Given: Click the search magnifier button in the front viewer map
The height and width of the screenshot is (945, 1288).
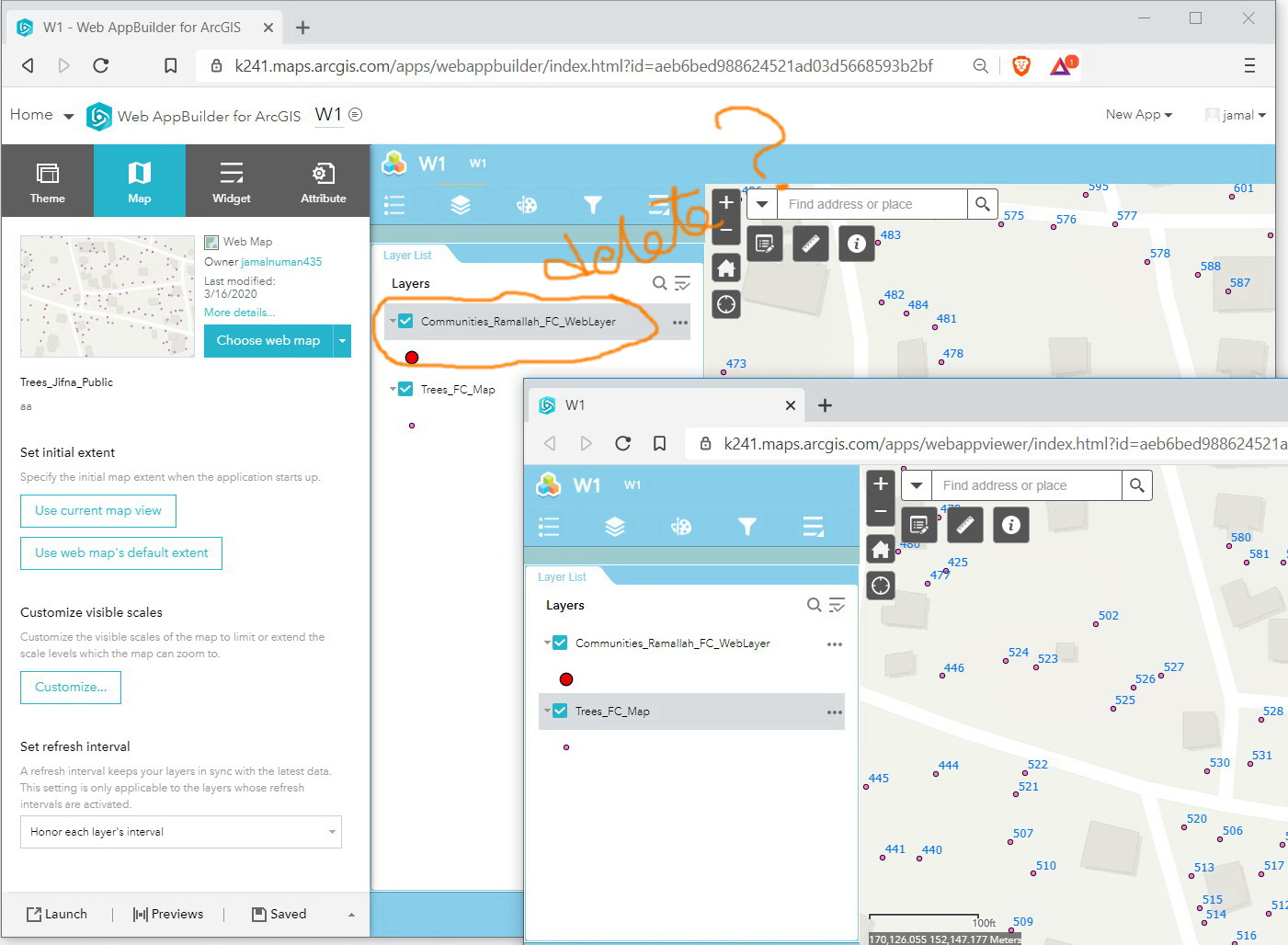Looking at the screenshot, I should pos(1137,485).
